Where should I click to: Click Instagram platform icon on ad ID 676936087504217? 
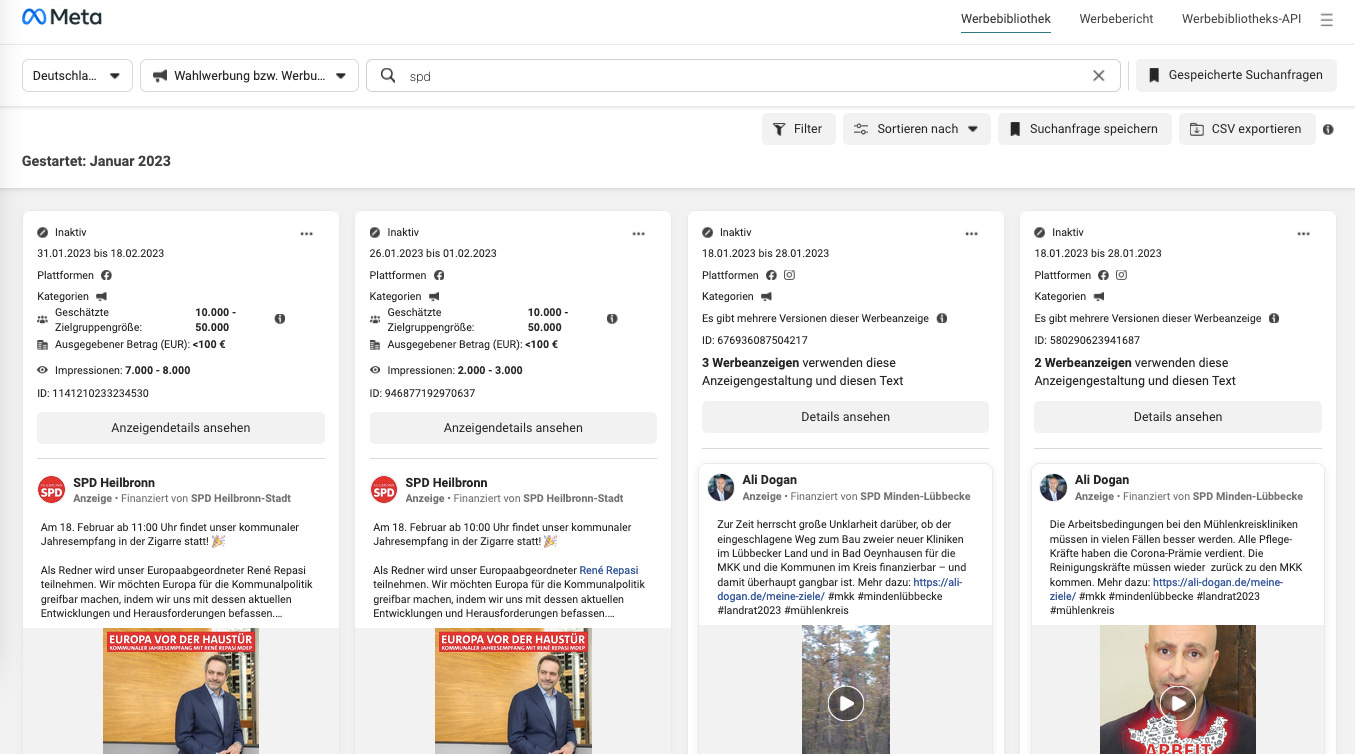point(789,275)
